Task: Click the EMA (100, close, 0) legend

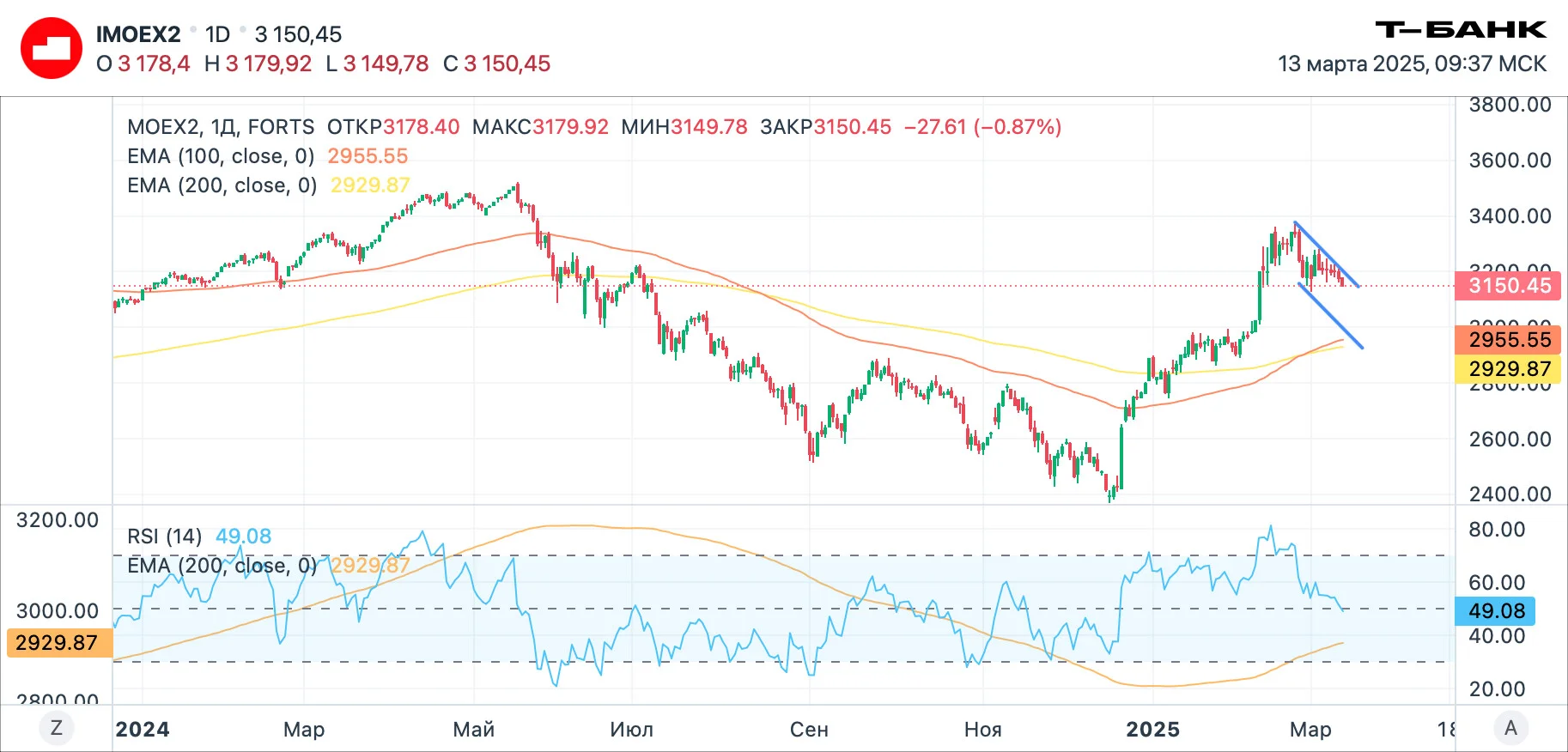Action: pyautogui.click(x=221, y=156)
